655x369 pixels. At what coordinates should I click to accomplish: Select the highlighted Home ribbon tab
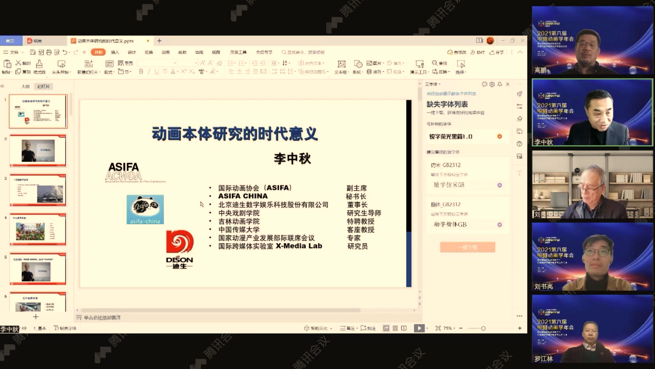pos(98,52)
